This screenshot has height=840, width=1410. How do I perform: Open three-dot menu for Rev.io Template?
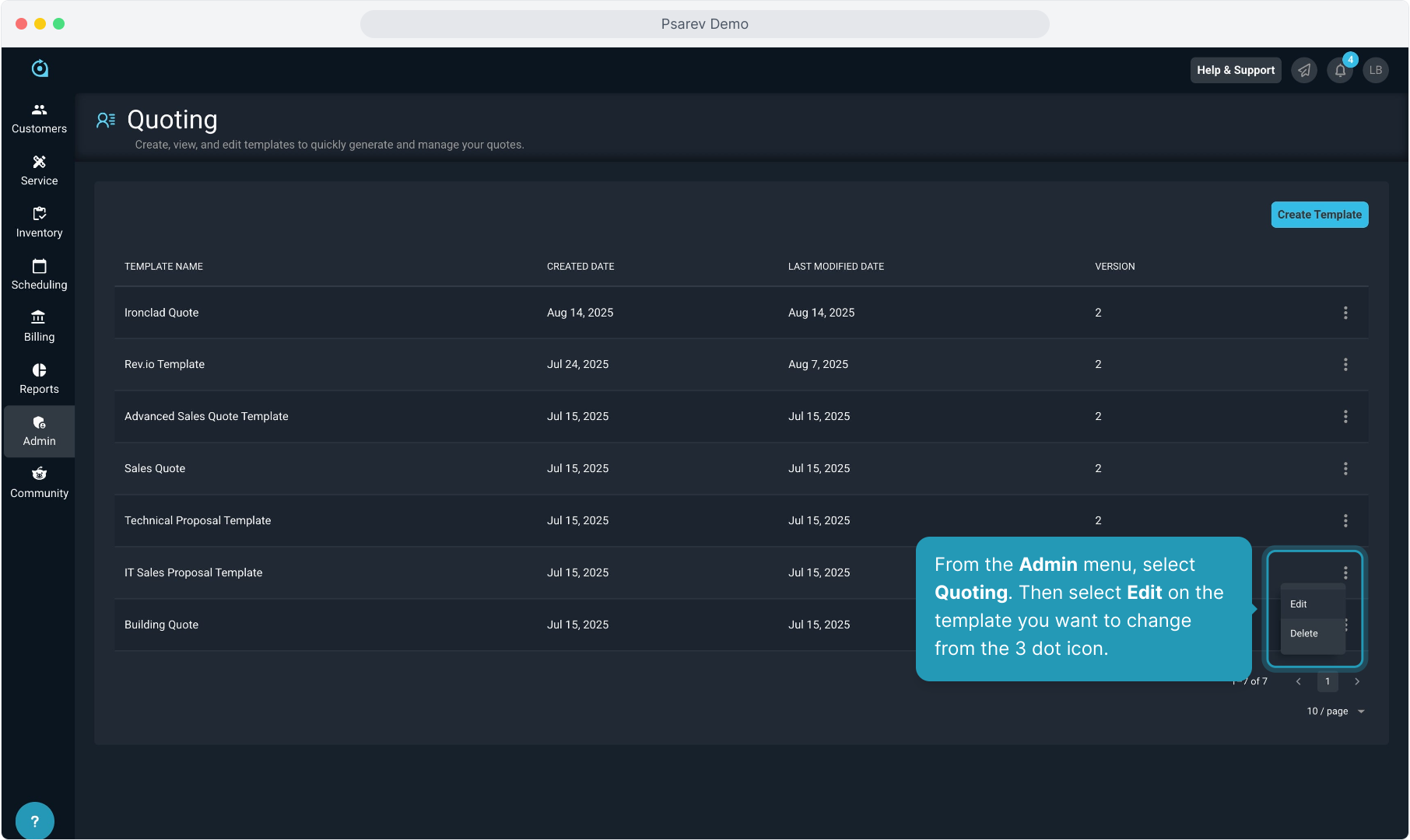1345,365
